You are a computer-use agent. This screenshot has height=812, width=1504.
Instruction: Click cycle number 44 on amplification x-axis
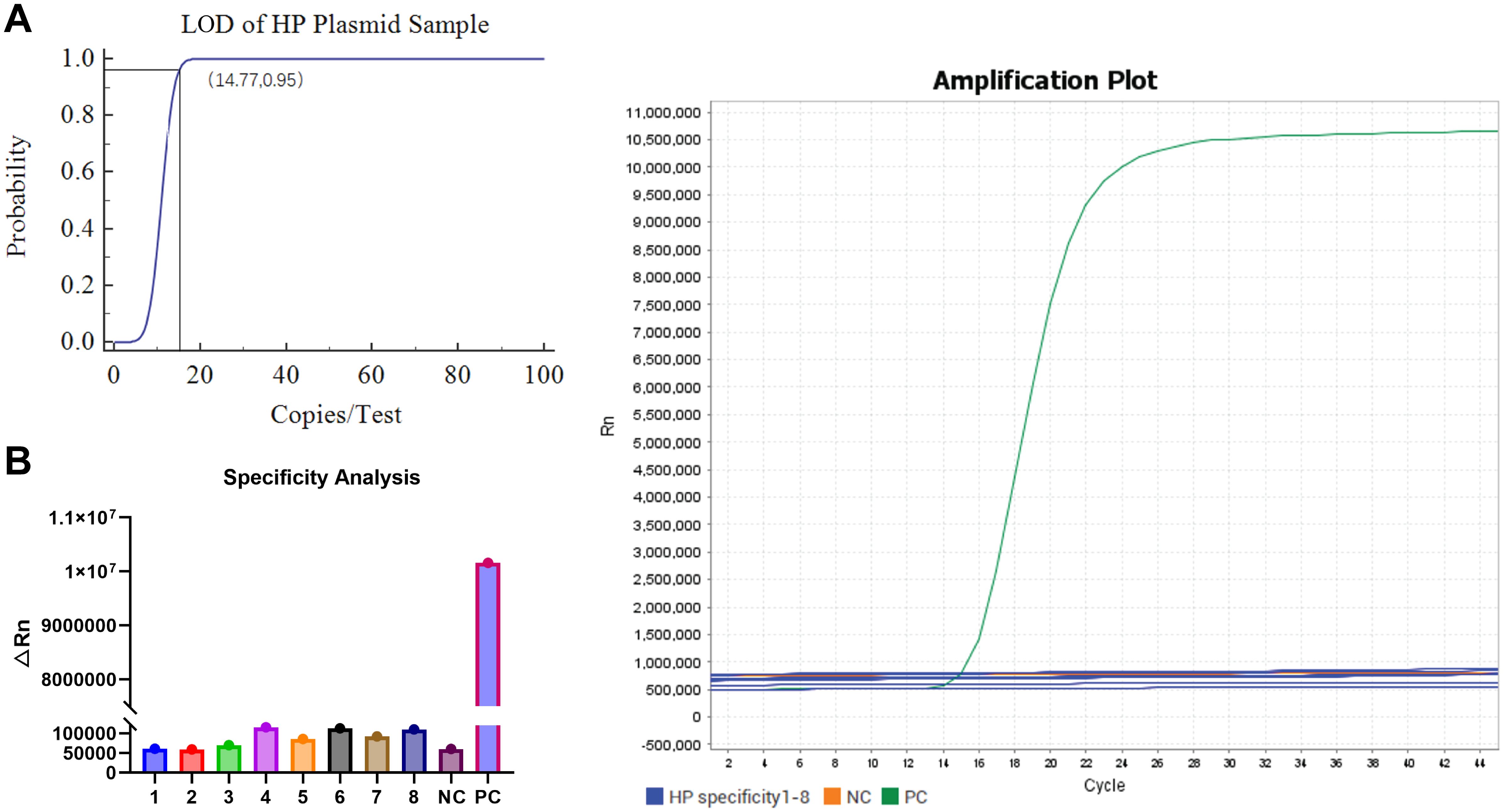pyautogui.click(x=1479, y=763)
